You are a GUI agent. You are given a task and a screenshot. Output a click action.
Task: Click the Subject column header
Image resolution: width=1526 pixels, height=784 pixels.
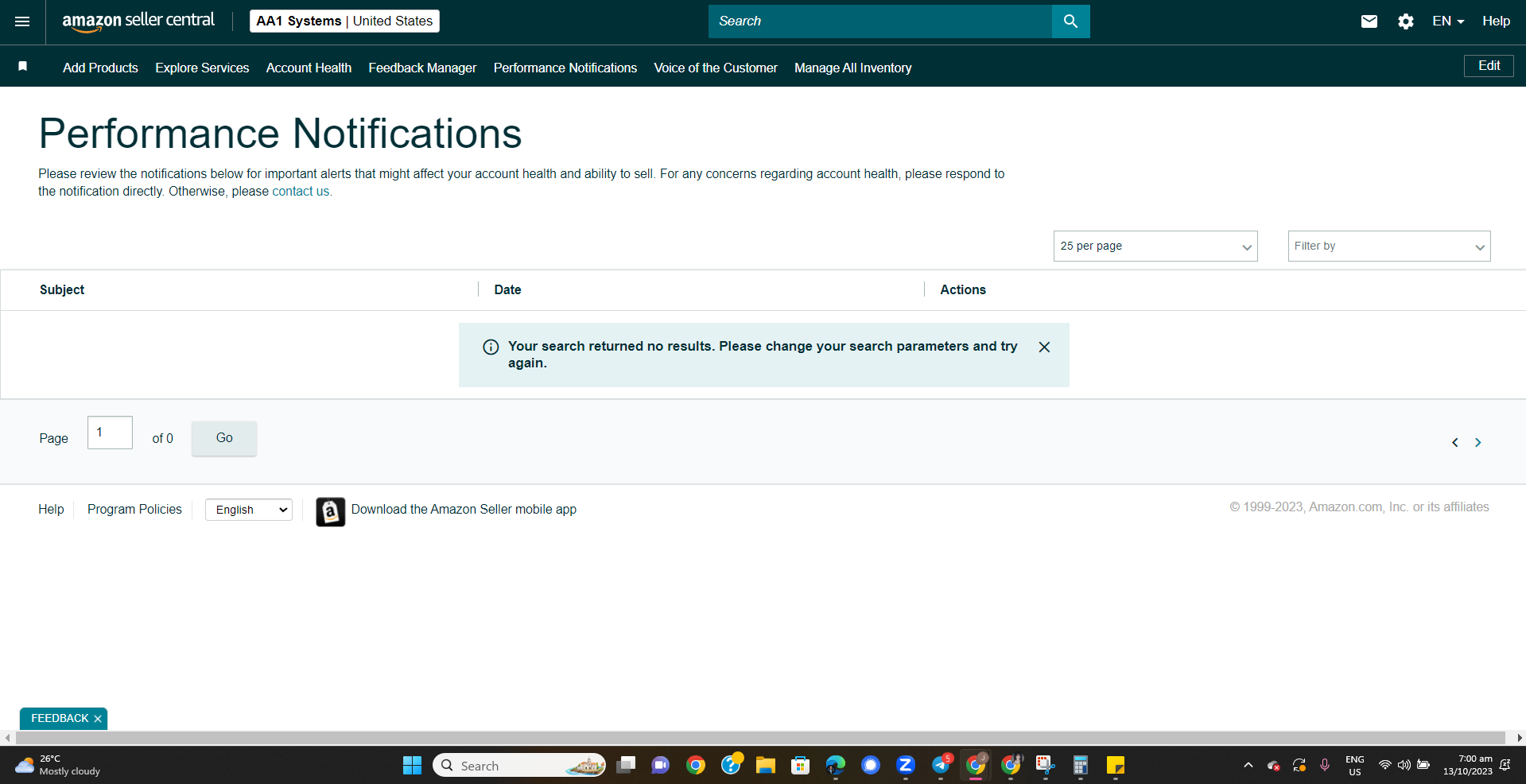point(62,290)
